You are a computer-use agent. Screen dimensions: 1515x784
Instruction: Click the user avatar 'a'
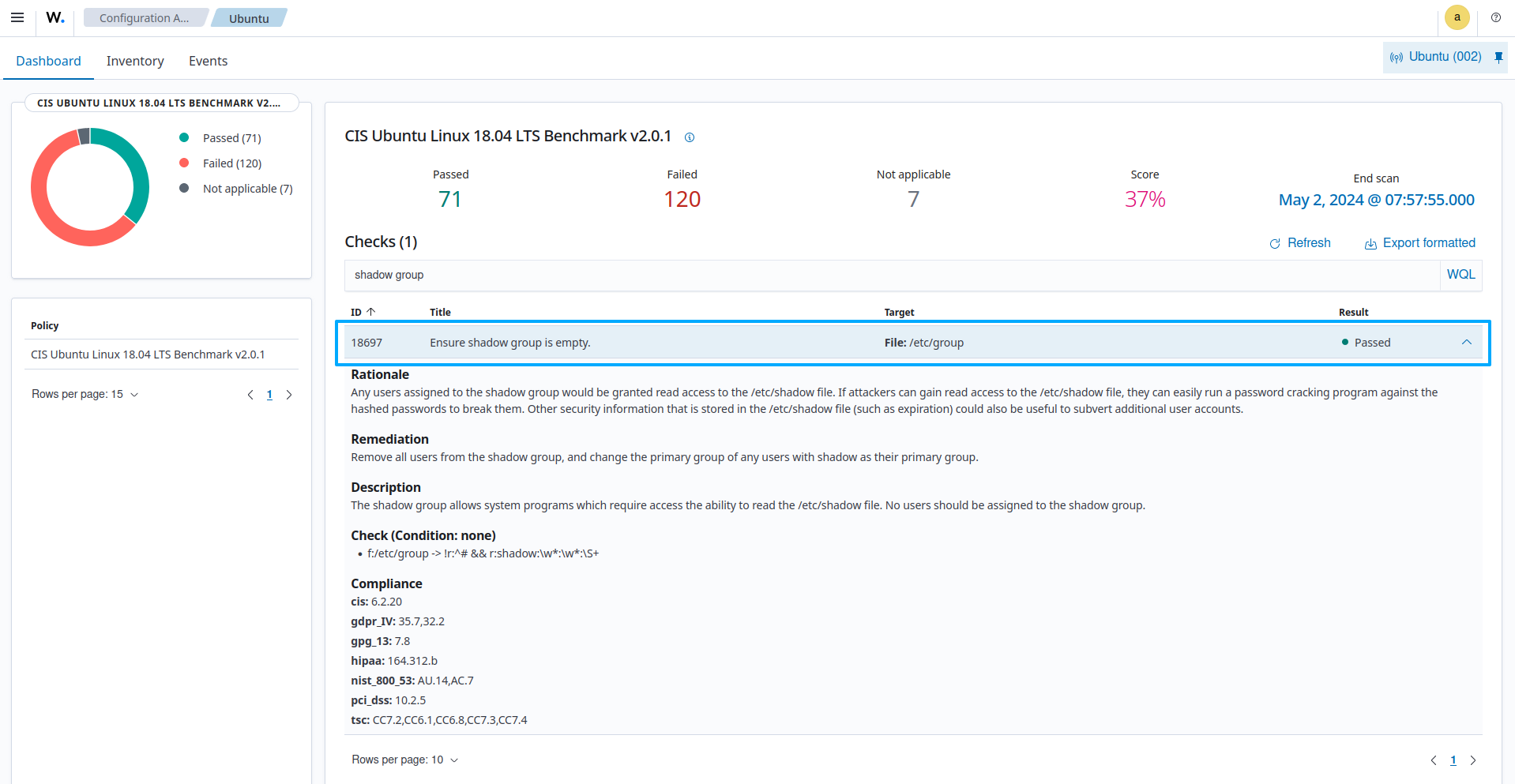click(1457, 17)
